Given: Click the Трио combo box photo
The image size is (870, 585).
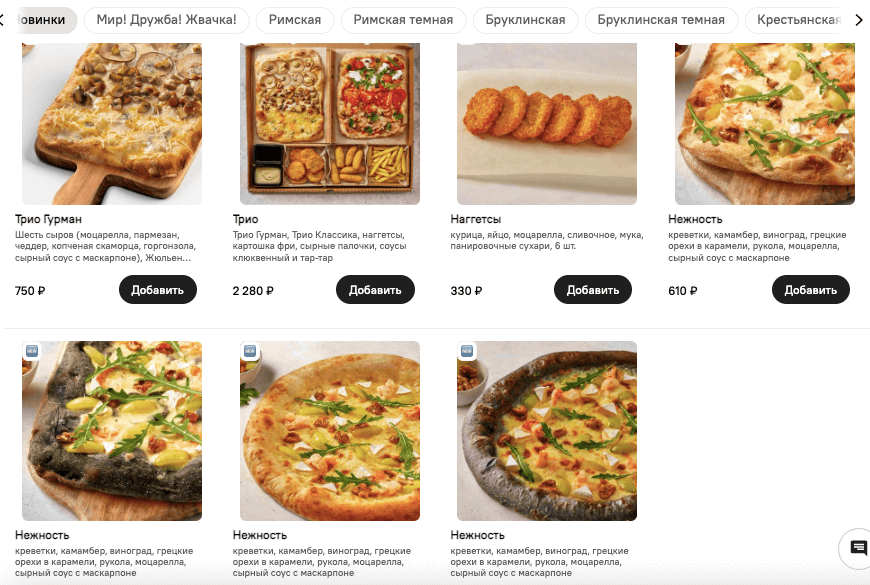Looking at the screenshot, I should (x=328, y=123).
